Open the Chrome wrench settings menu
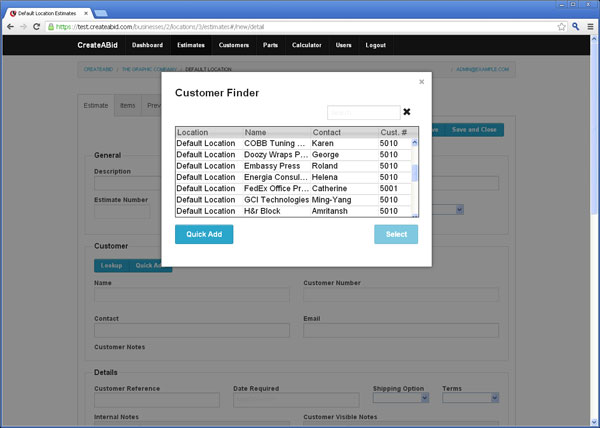This screenshot has width=600, height=428. [x=590, y=26]
